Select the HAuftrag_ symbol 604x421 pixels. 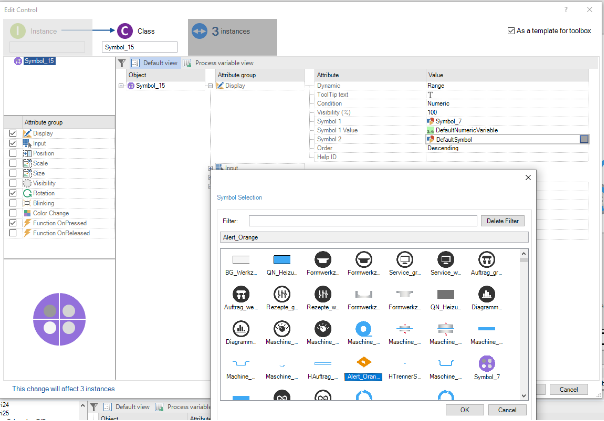[322, 369]
